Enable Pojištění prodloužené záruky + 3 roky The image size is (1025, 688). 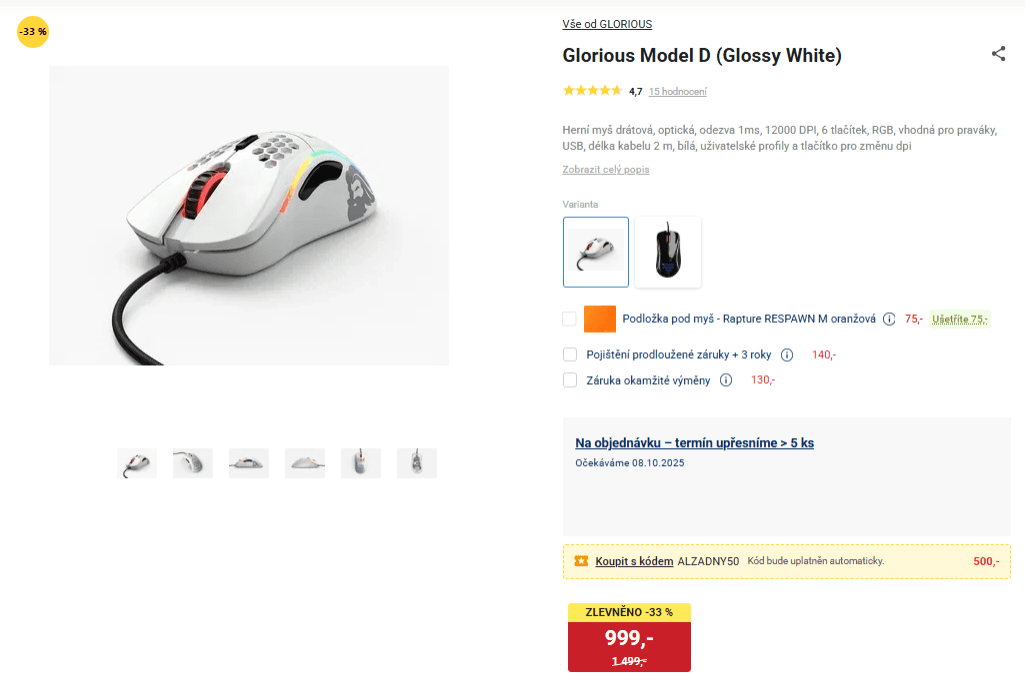coord(570,354)
